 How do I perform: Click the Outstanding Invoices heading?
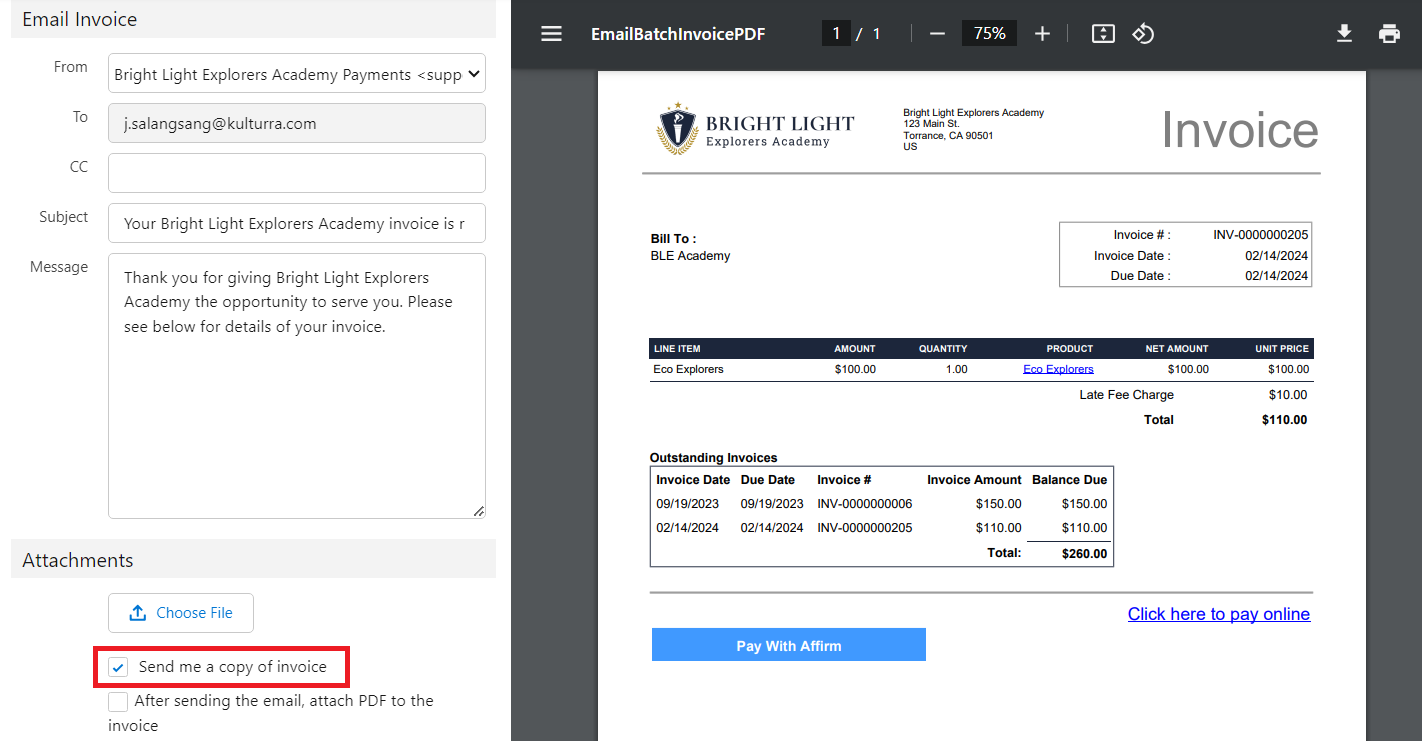click(x=714, y=458)
